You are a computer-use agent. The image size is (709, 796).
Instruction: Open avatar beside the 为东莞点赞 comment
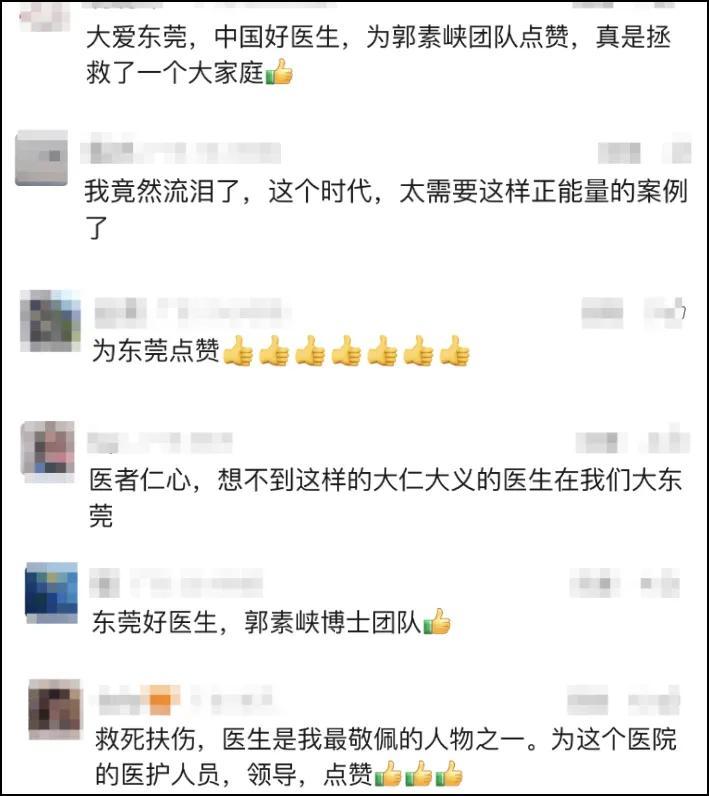pyautogui.click(x=50, y=321)
